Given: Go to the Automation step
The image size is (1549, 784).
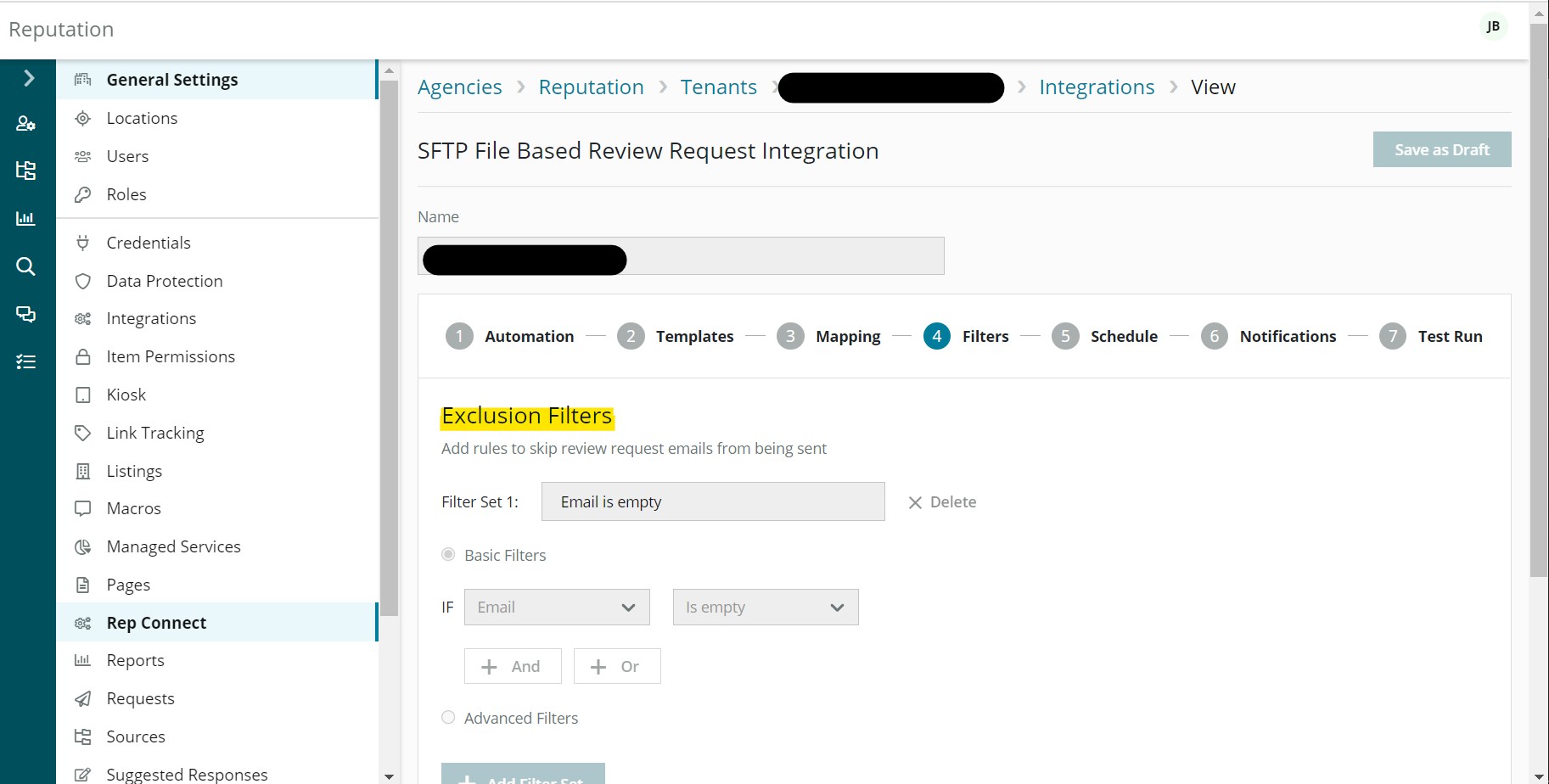Looking at the screenshot, I should pyautogui.click(x=510, y=336).
